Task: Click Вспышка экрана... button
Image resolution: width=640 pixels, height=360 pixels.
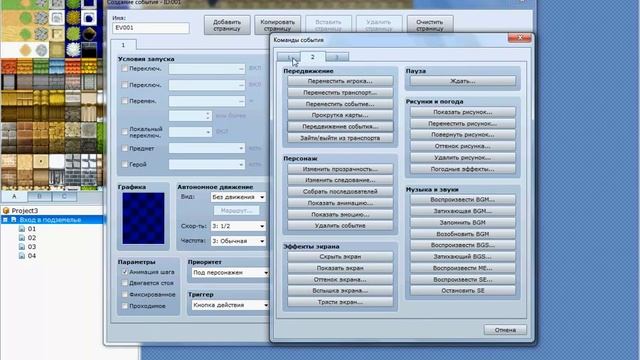Action: click(x=340, y=291)
